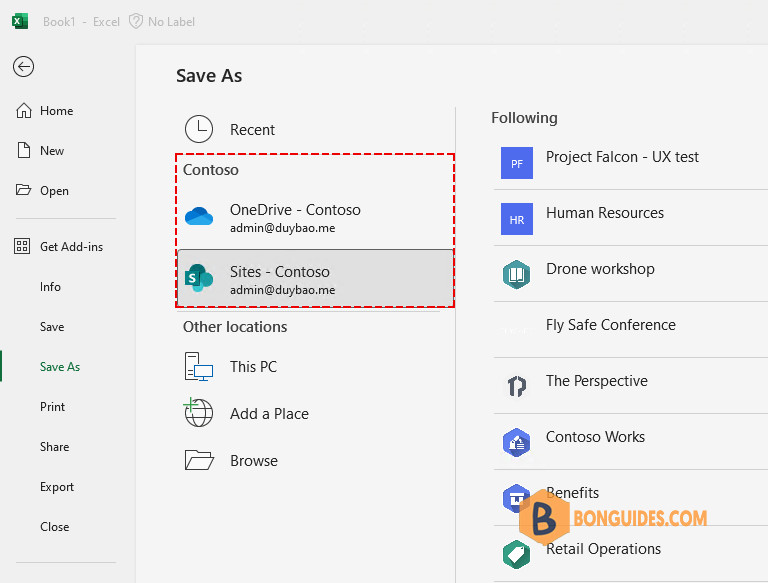The height and width of the screenshot is (583, 768).
Task: Click the Retail Operations tag icon
Action: [516, 555]
